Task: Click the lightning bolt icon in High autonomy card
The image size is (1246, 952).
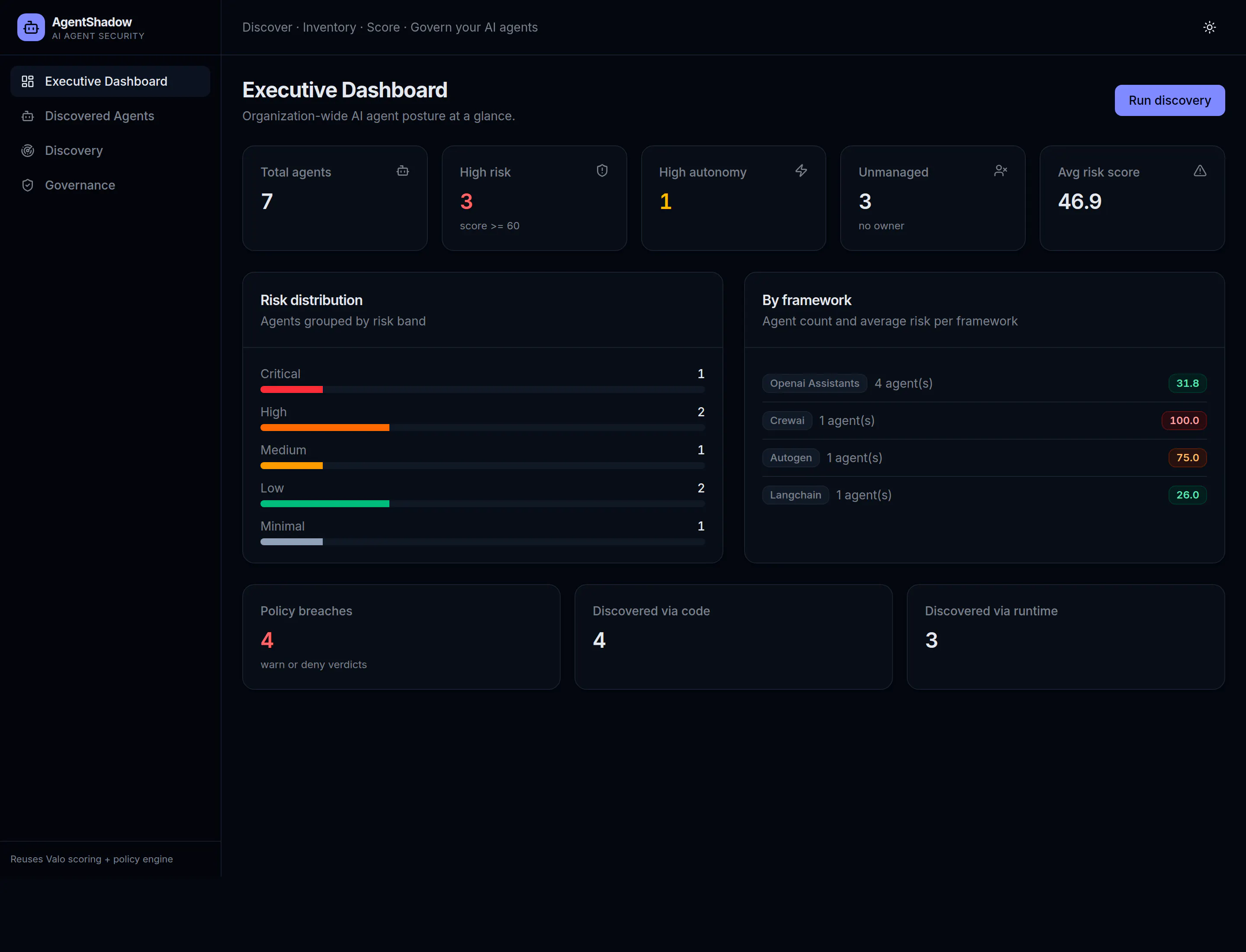Action: 801,170
